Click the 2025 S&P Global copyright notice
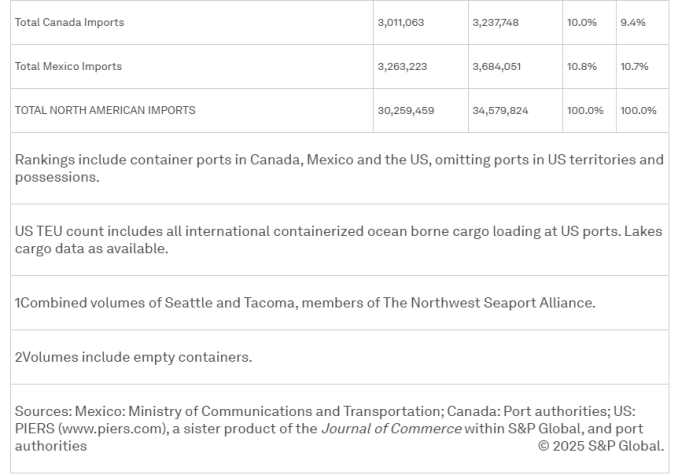The image size is (678, 475). coord(601,446)
